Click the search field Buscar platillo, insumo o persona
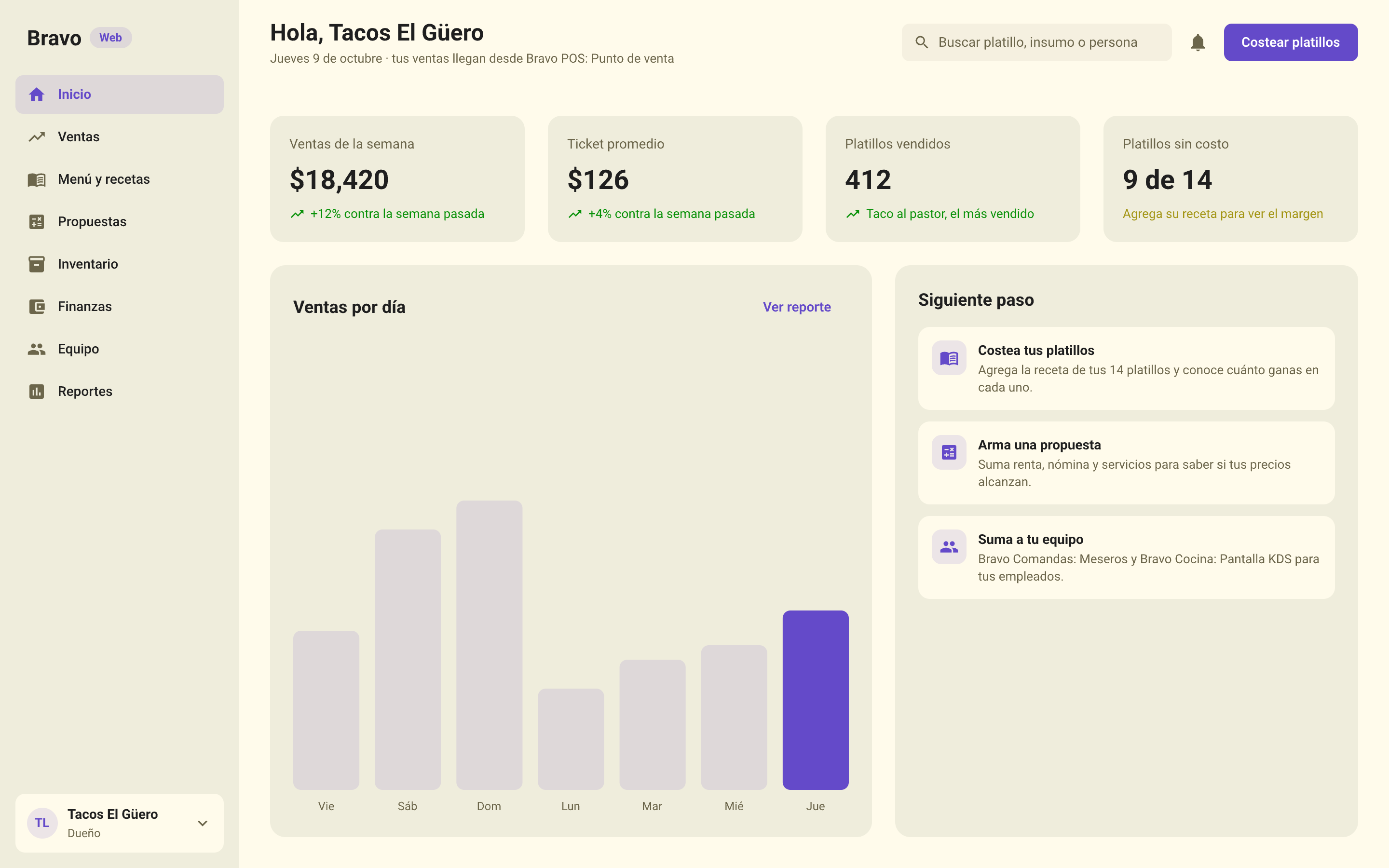The image size is (1389, 868). click(x=1036, y=42)
